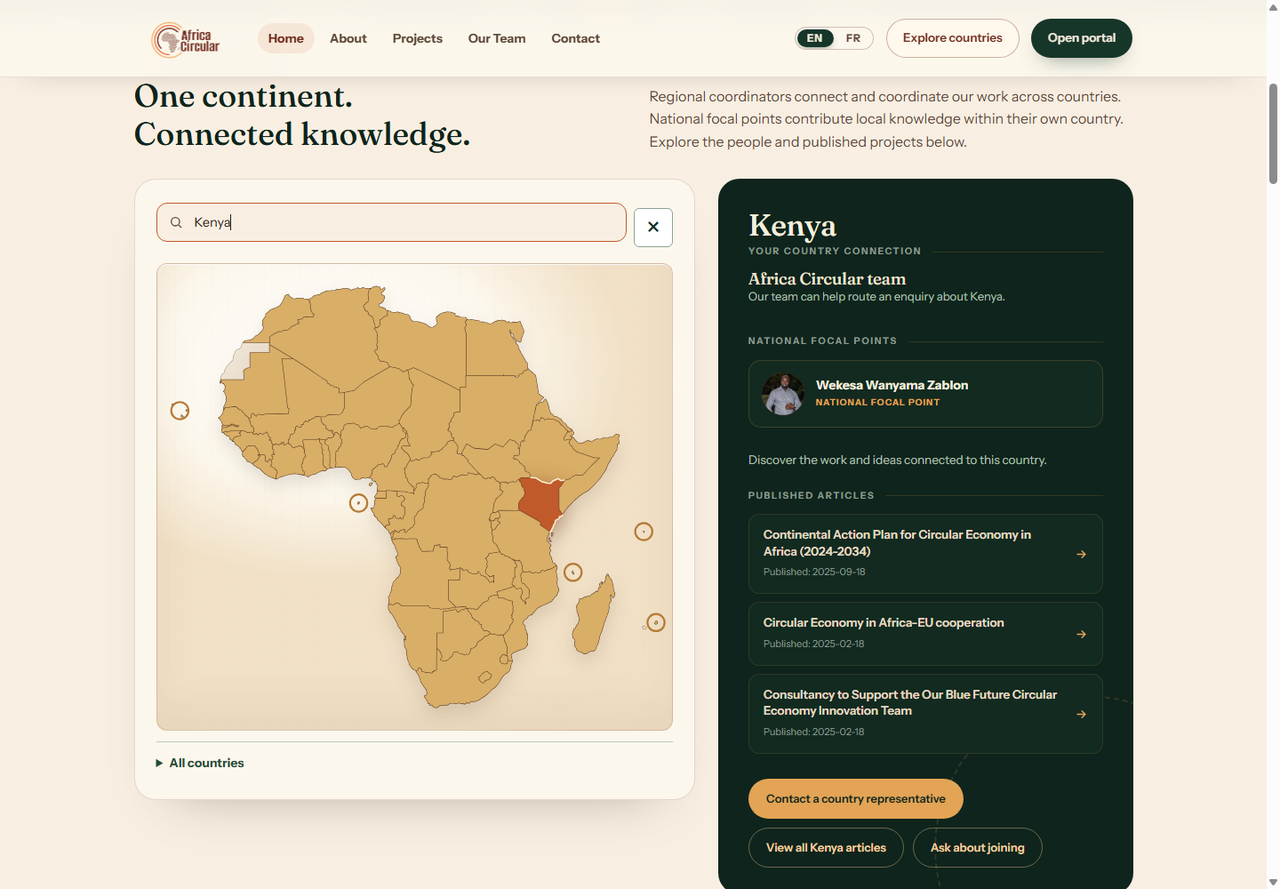Select the Mauritius island marker
Viewport: 1280px width, 889px height.
656,622
